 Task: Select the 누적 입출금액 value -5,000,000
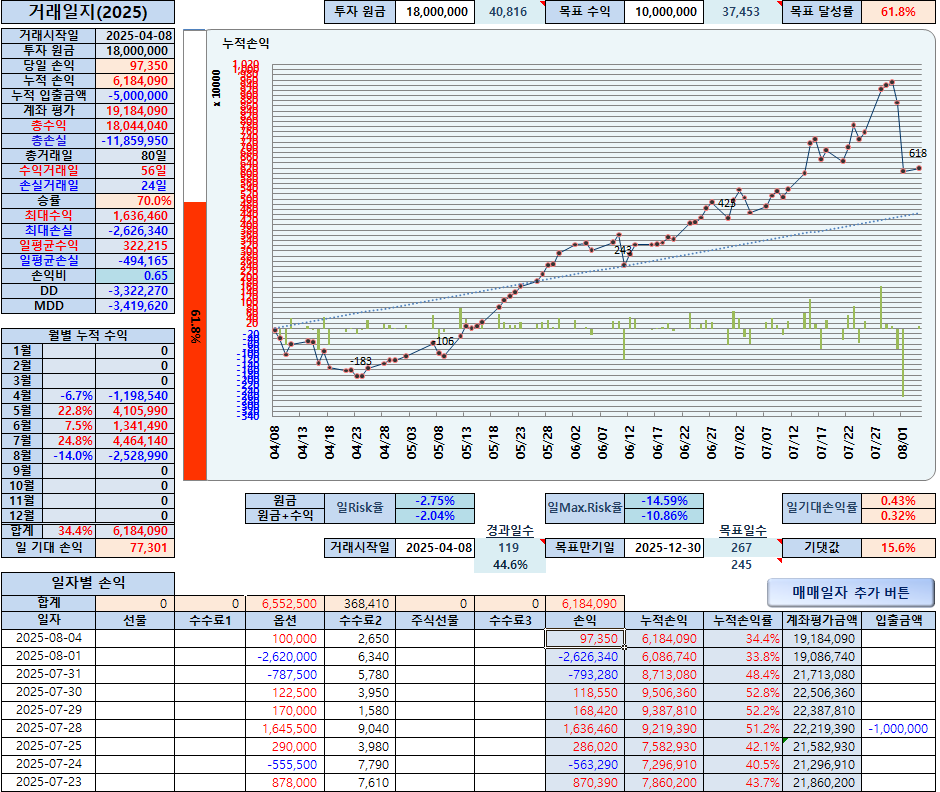135,96
